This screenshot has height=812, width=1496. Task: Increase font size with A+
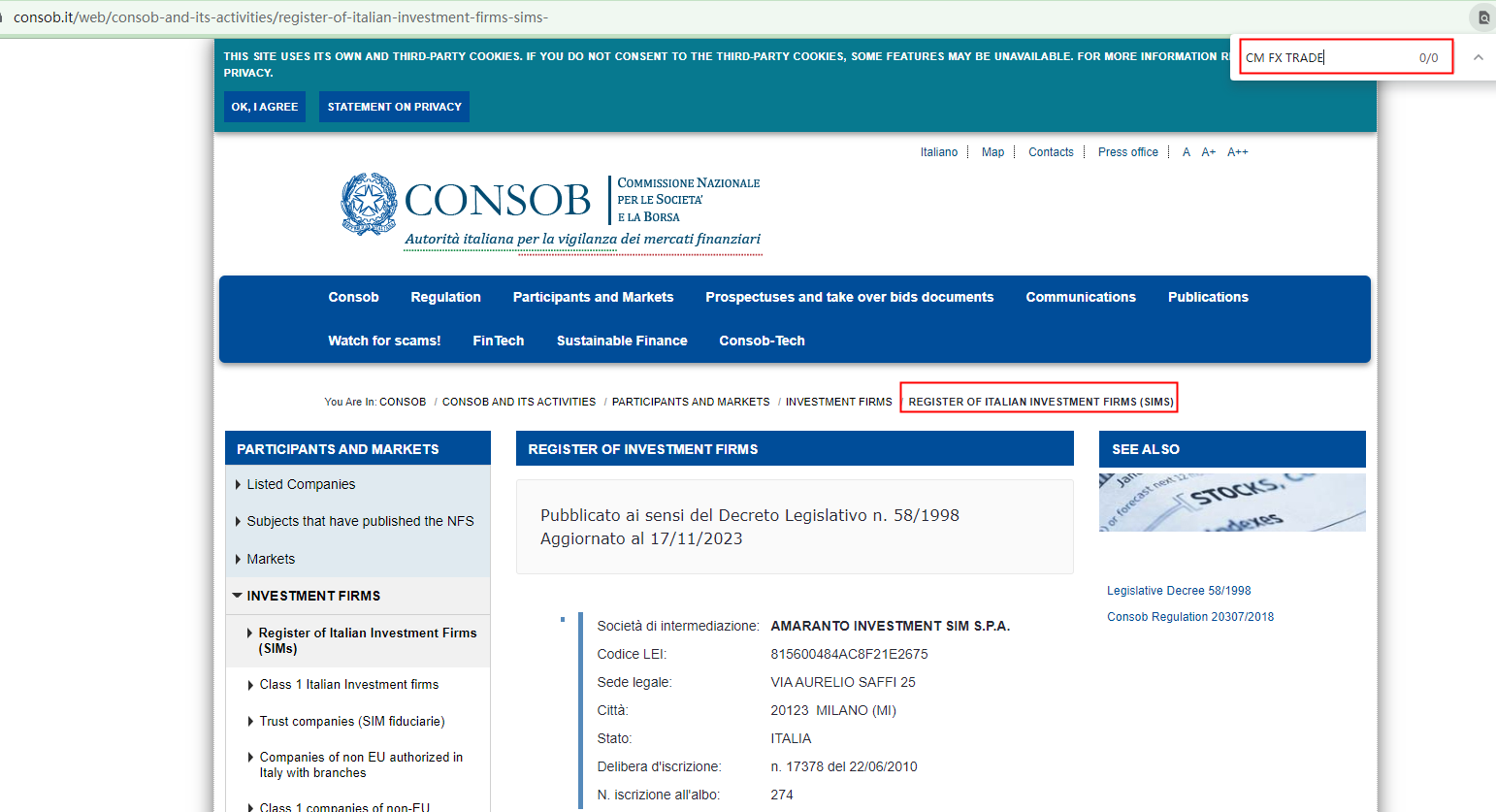[1208, 152]
